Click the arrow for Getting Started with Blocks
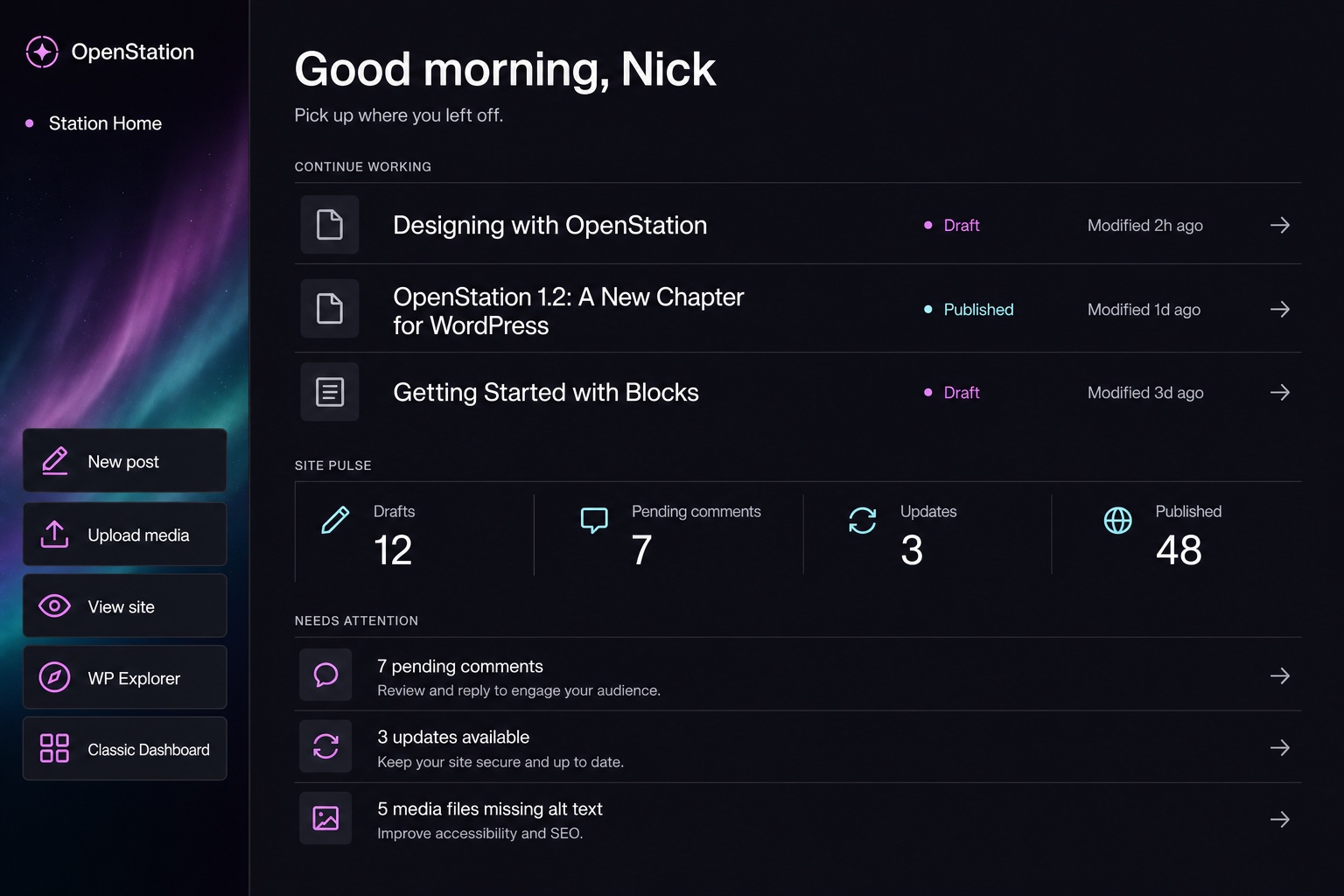The image size is (1344, 896). (x=1280, y=392)
